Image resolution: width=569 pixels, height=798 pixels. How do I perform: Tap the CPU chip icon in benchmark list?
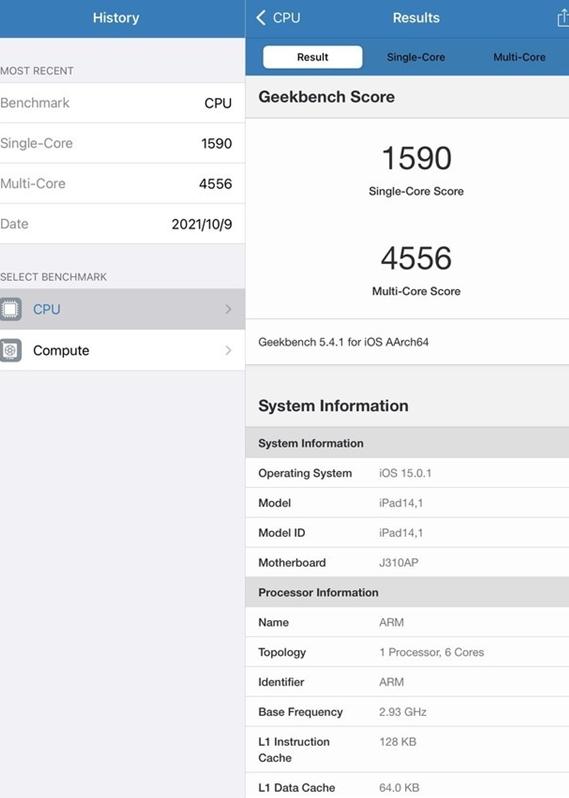click(10, 309)
